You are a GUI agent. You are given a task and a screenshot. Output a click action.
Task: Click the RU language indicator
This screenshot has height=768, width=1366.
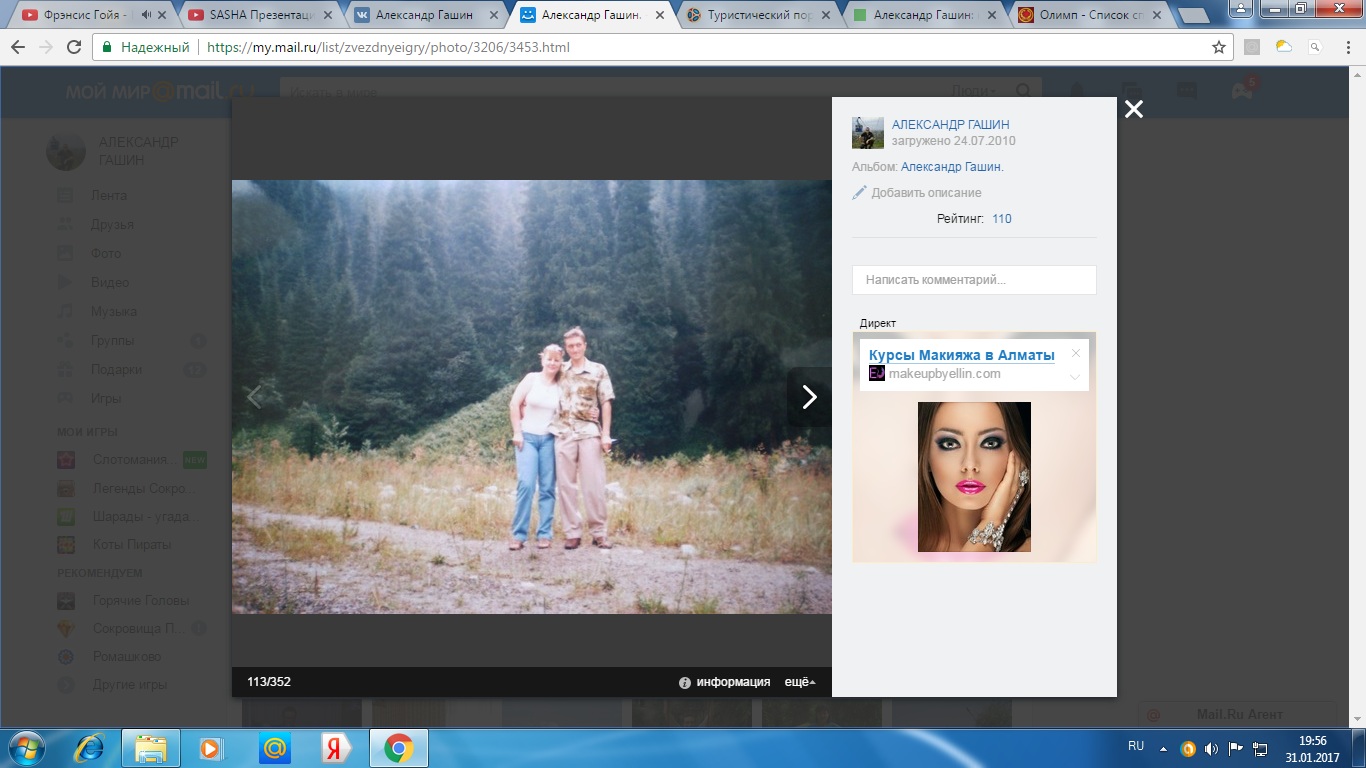point(1136,746)
